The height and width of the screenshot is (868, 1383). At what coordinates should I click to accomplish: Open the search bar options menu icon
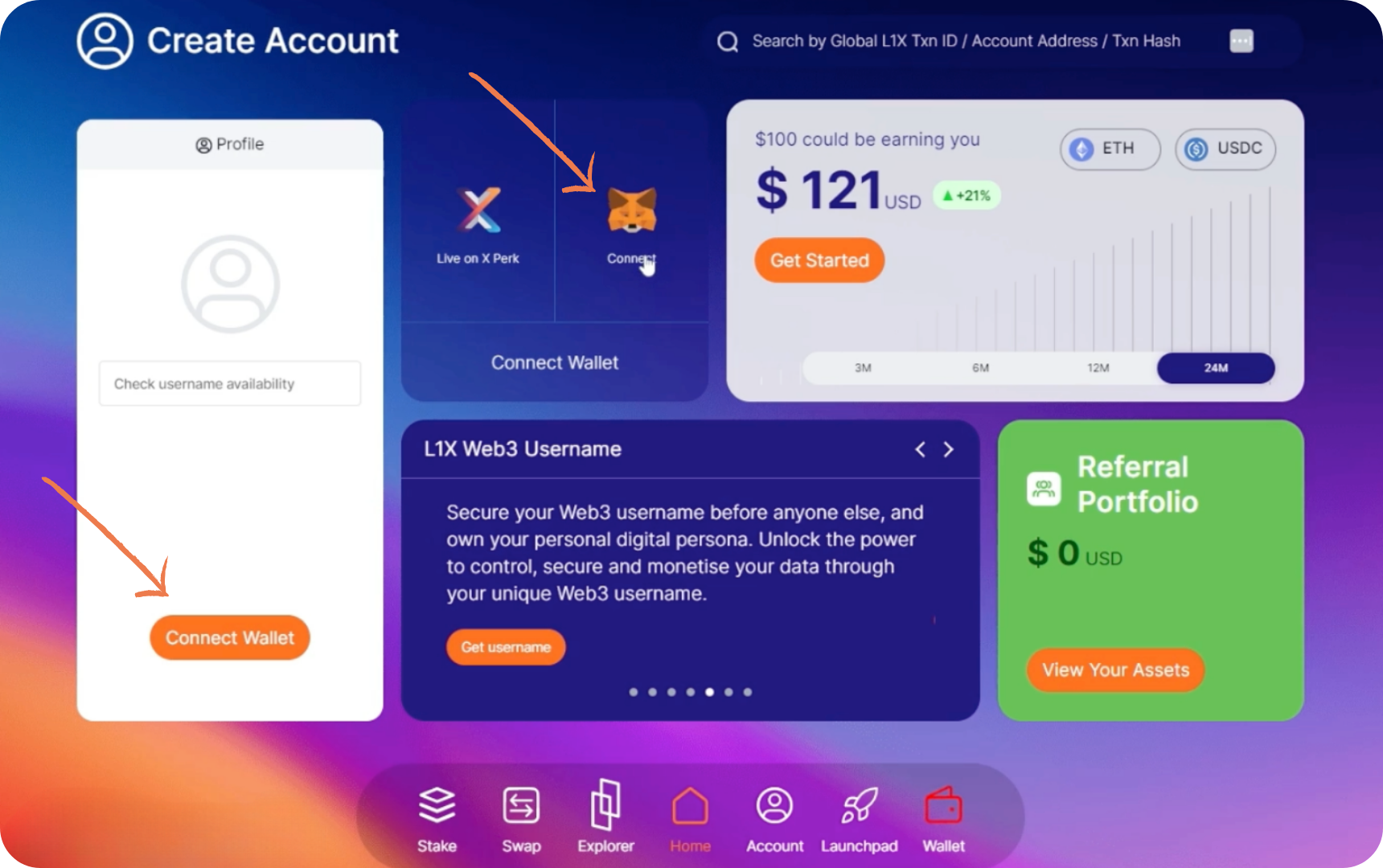tap(1241, 41)
